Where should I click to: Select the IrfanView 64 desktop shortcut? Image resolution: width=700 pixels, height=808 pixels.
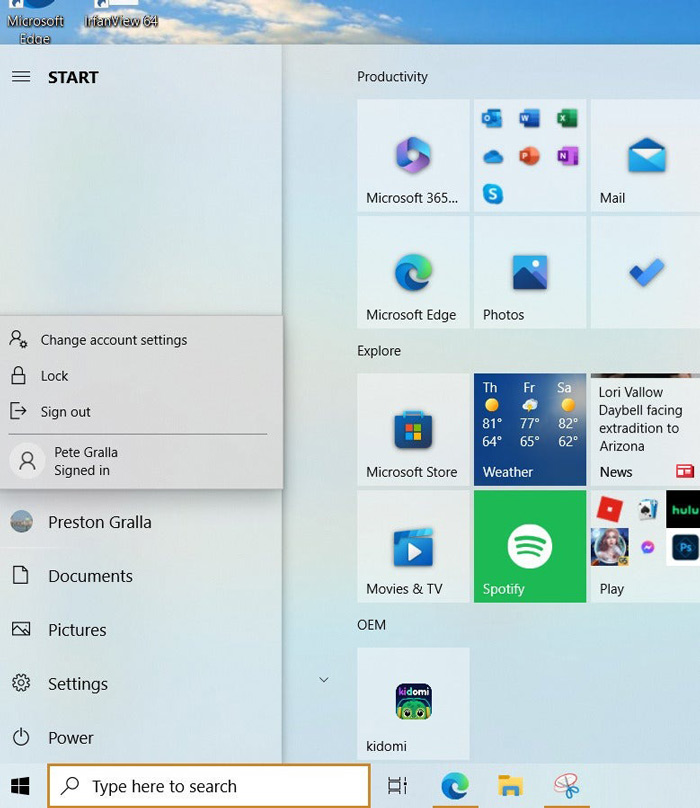(x=121, y=14)
